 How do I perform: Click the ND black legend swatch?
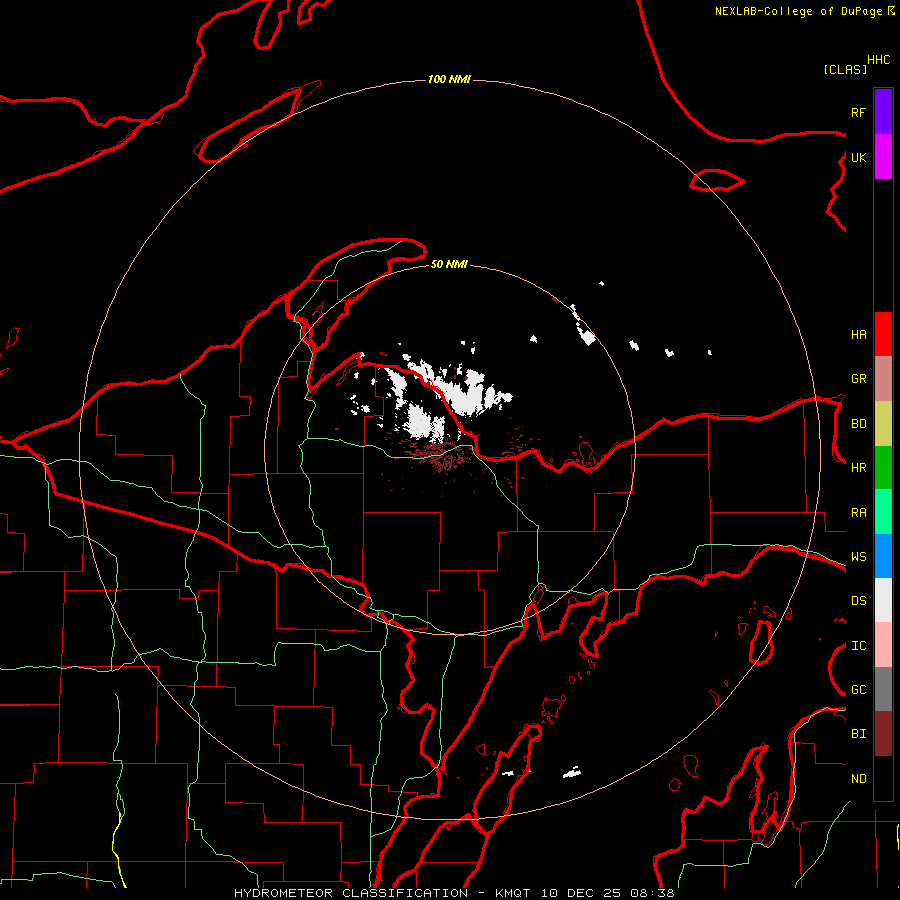(x=883, y=778)
